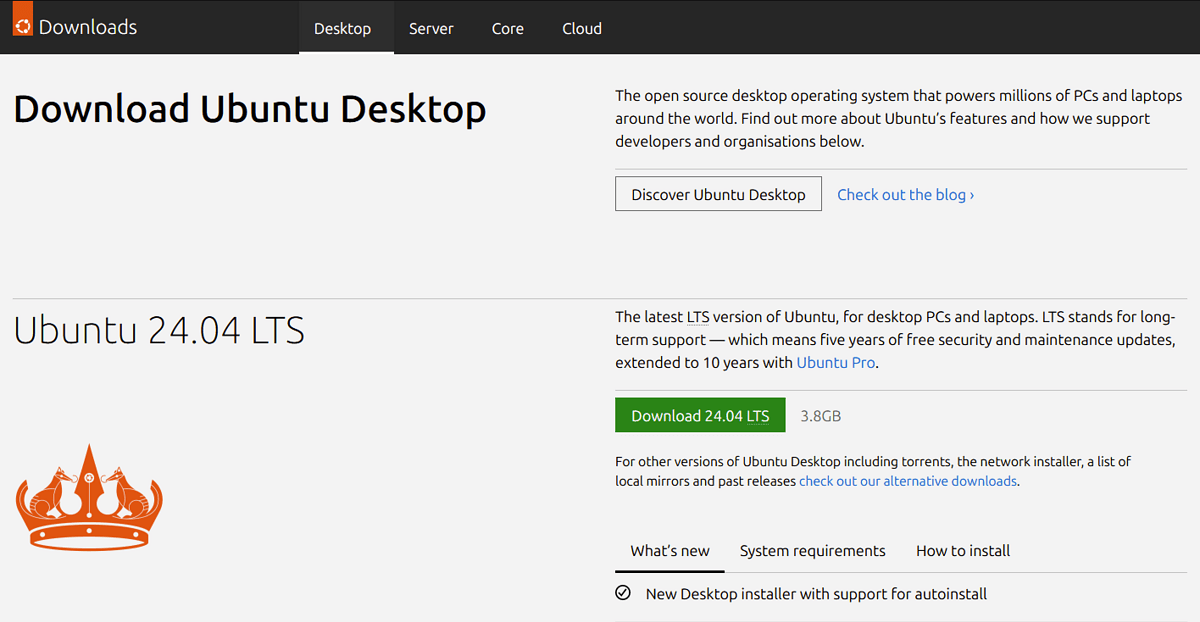Switch to the Server tab

(x=431, y=28)
